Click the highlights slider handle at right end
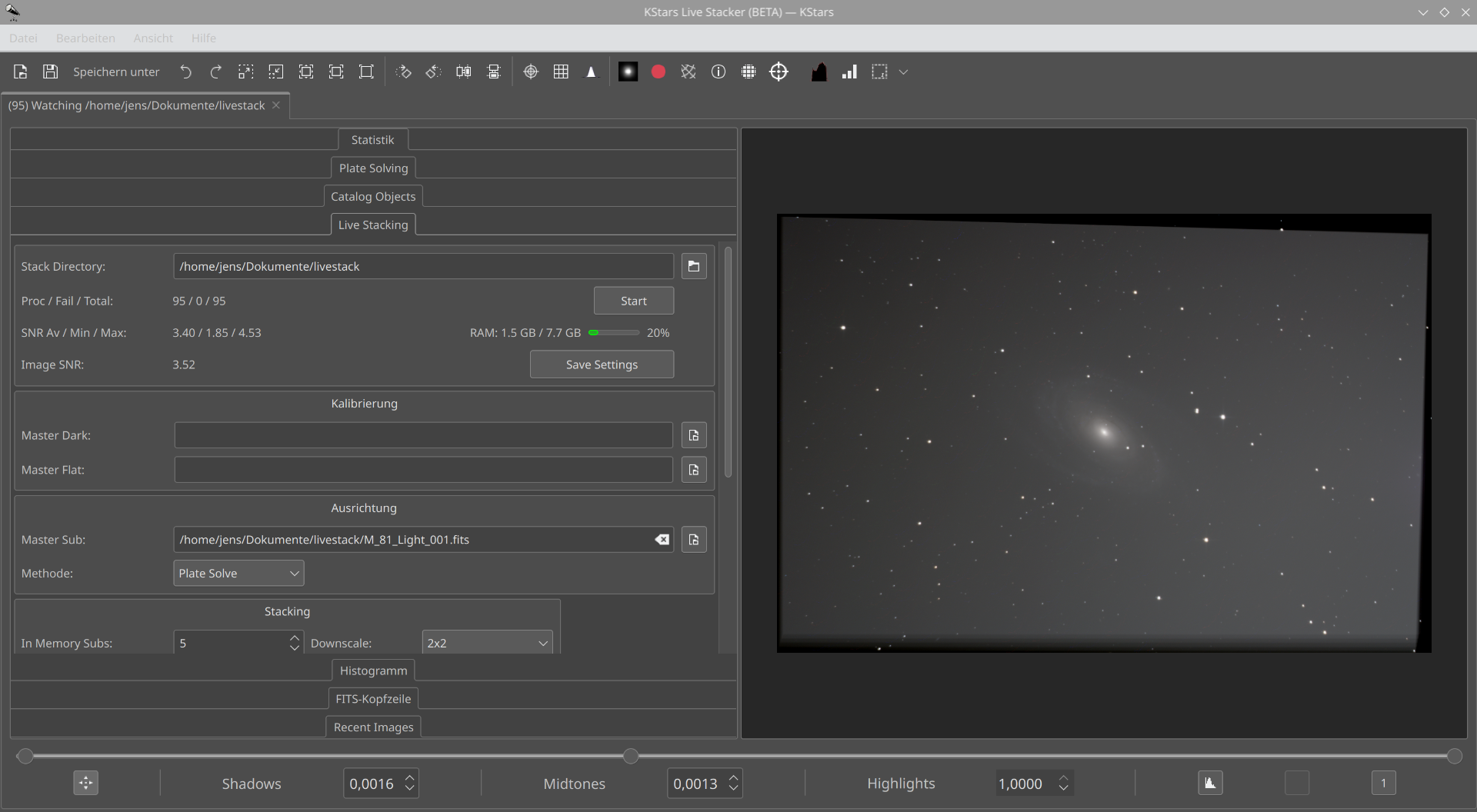 [x=1454, y=756]
